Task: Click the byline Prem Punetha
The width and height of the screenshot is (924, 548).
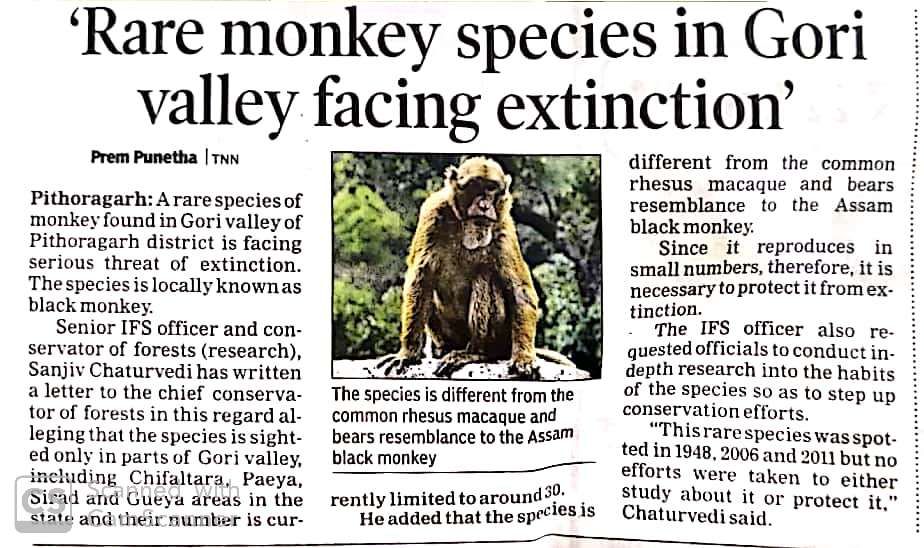Action: [x=144, y=157]
